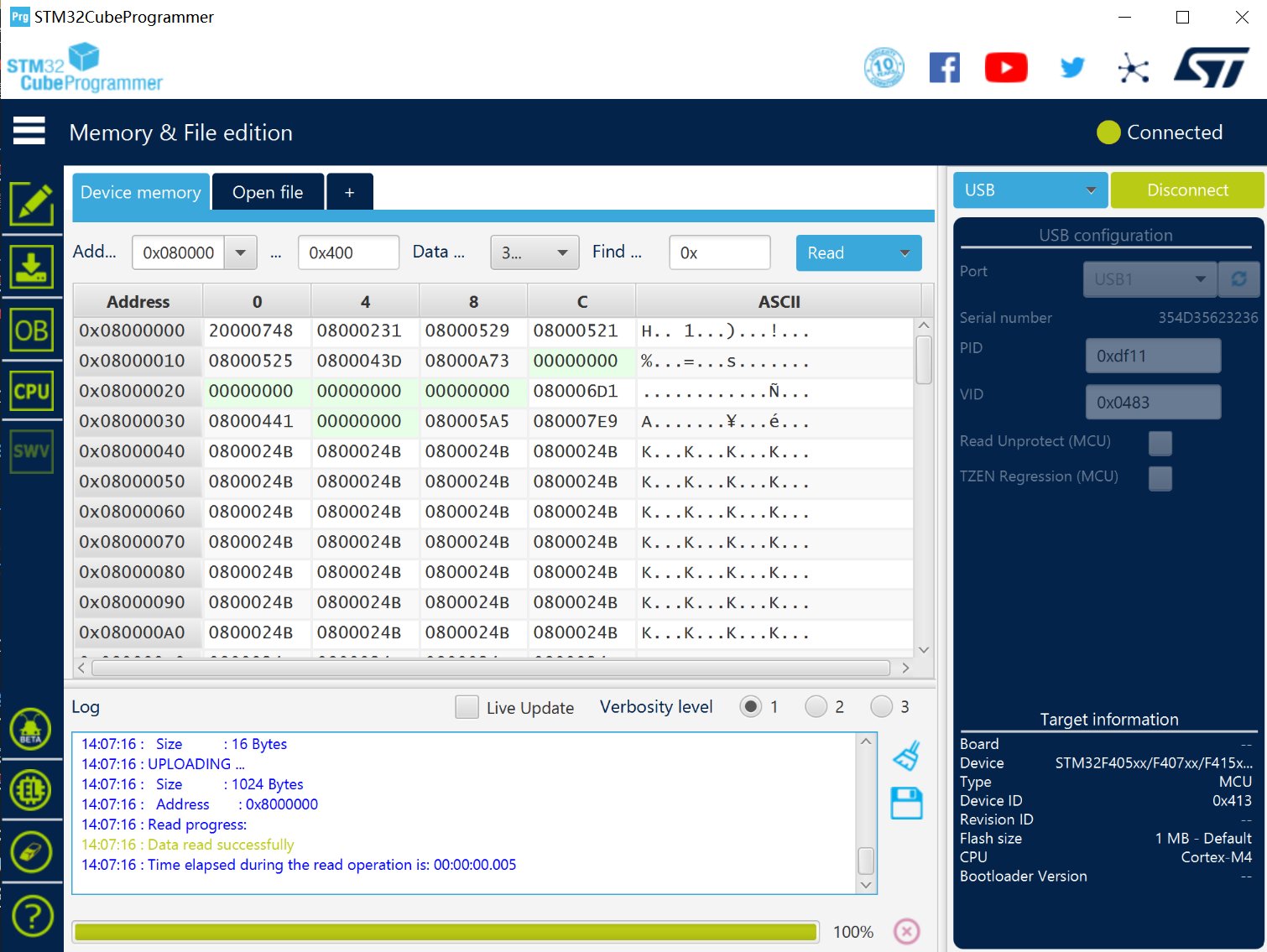Open Option Bytes (OB) panel

32,330
